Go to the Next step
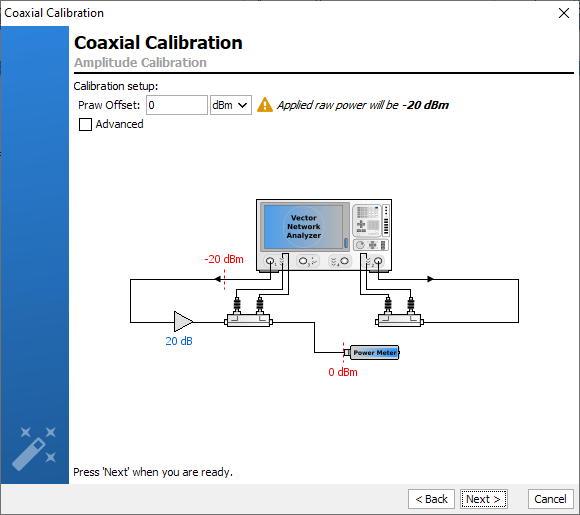Viewport: 580px width, 515px height. (484, 499)
